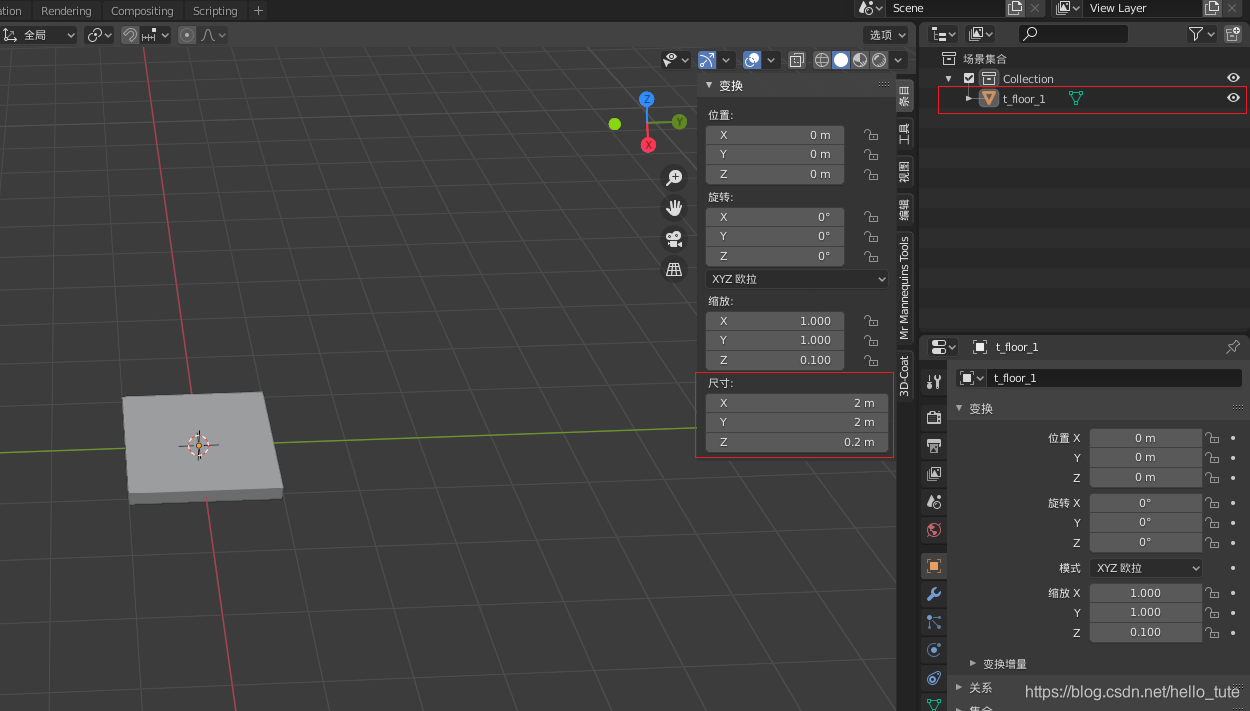The width and height of the screenshot is (1250, 711).
Task: Switch to the Scripting workspace tab
Action: (214, 10)
